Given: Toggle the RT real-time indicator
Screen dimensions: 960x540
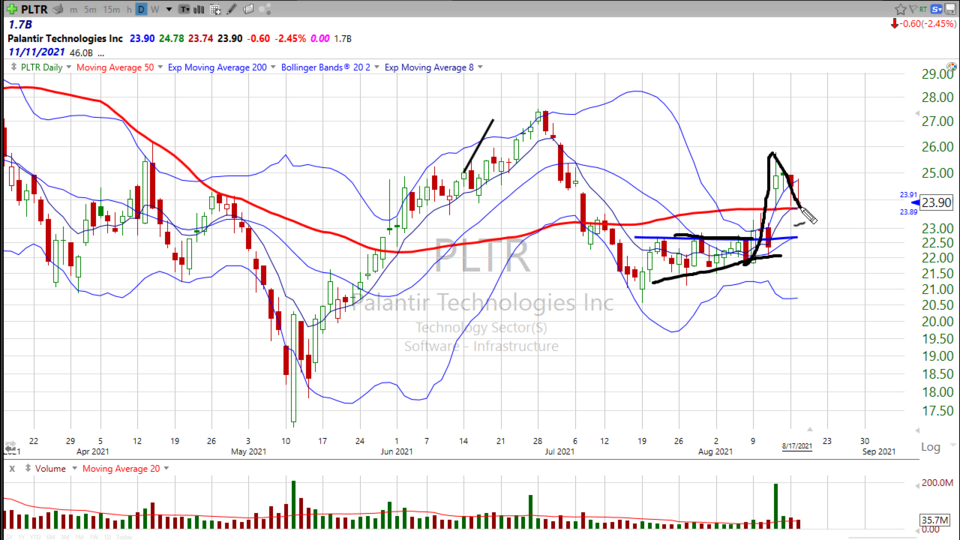Looking at the screenshot, I should pyautogui.click(x=923, y=9).
